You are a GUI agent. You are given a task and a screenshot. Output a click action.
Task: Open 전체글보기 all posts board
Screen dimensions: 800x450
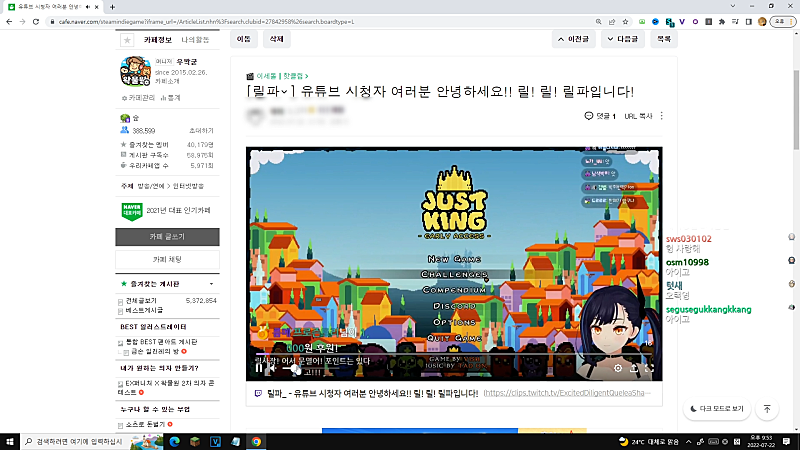pos(141,301)
